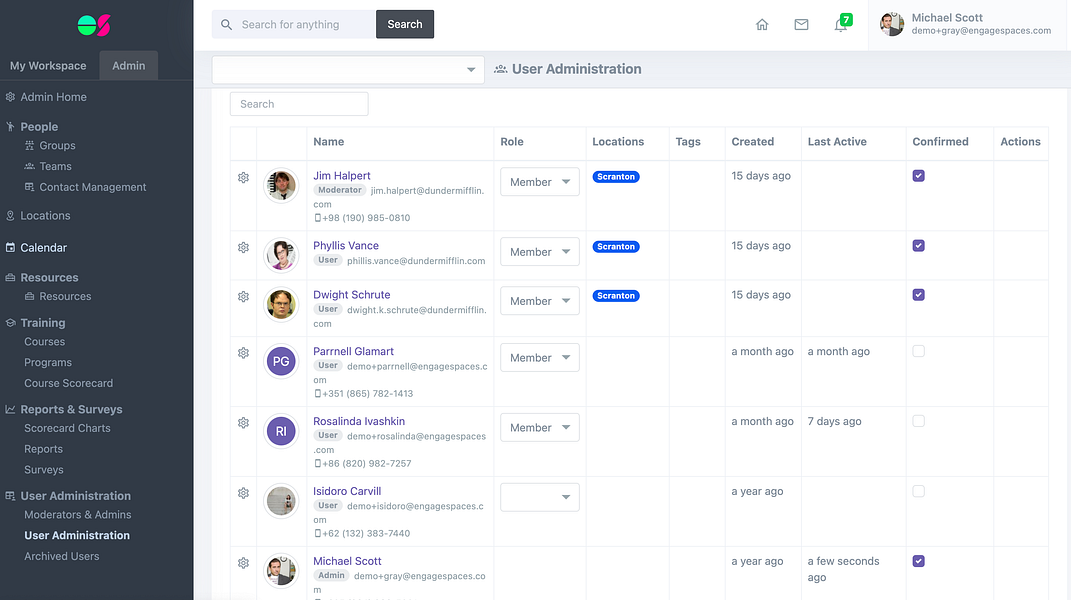Switch to My Workspace tab
Viewport: 1071px width, 600px height.
pyautogui.click(x=48, y=66)
